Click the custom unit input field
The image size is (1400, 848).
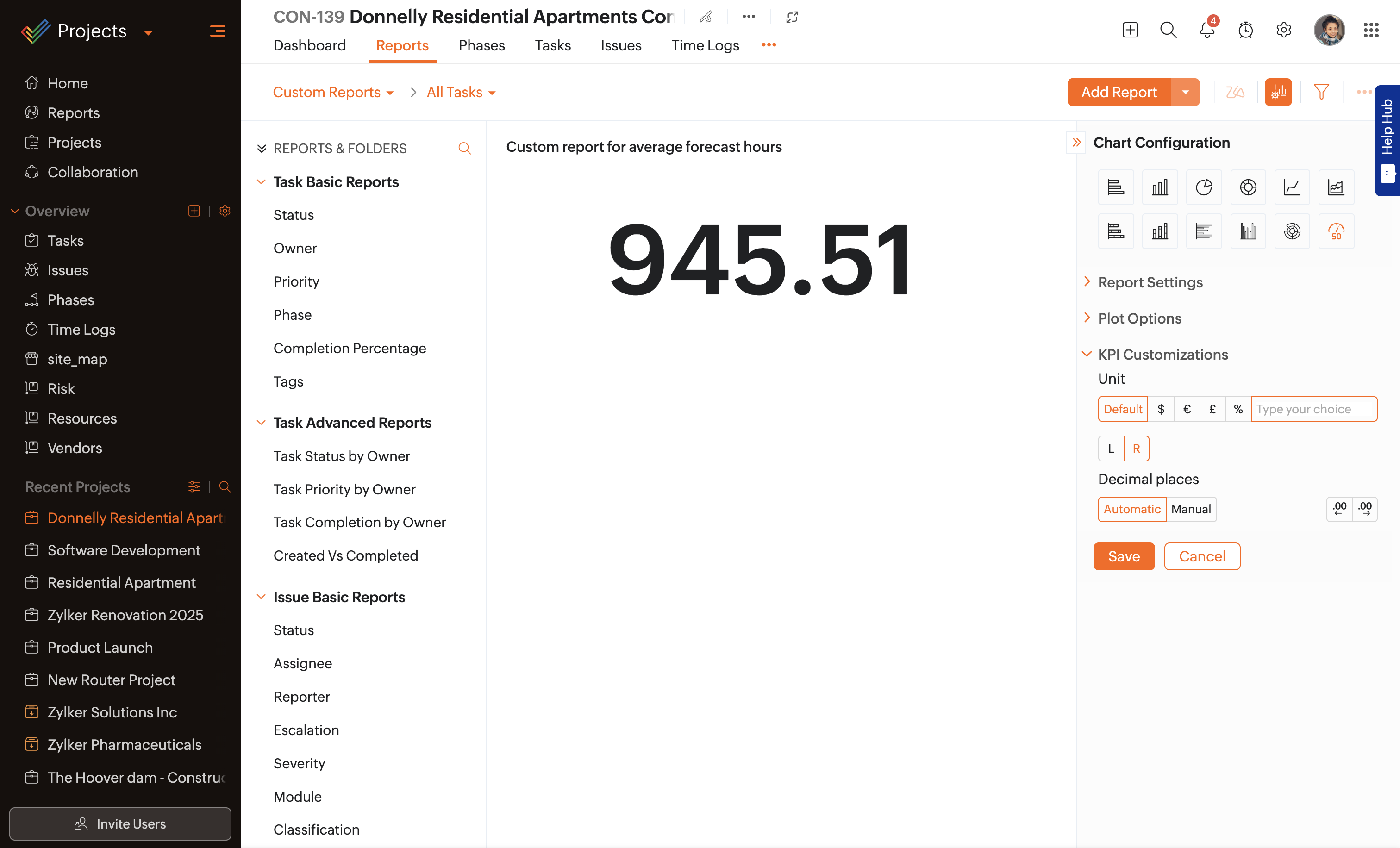coord(1313,409)
